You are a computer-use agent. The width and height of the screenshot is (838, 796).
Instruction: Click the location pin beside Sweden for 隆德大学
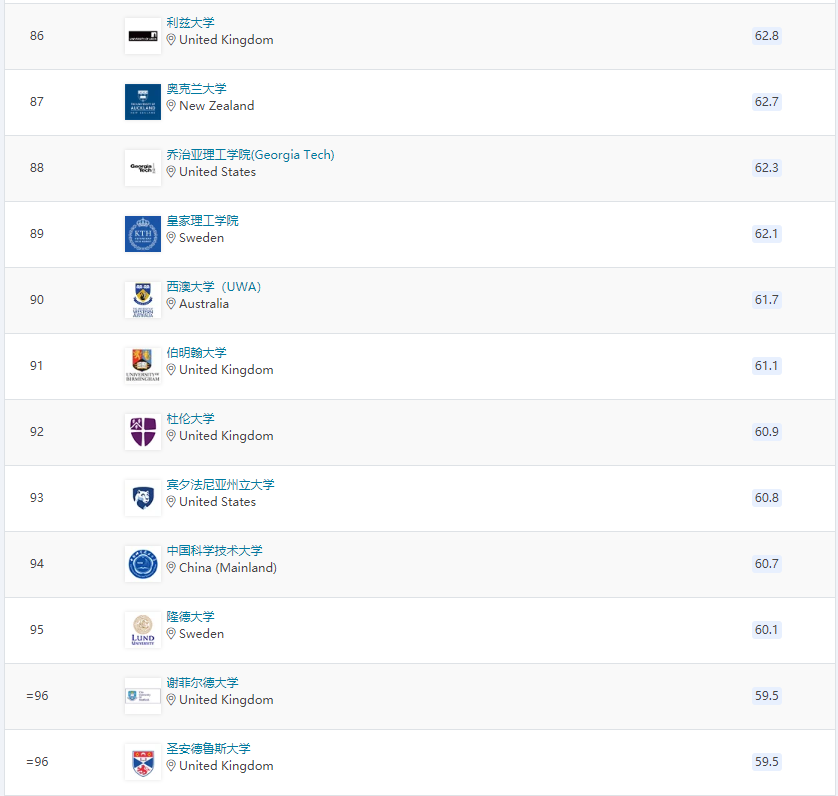click(171, 634)
